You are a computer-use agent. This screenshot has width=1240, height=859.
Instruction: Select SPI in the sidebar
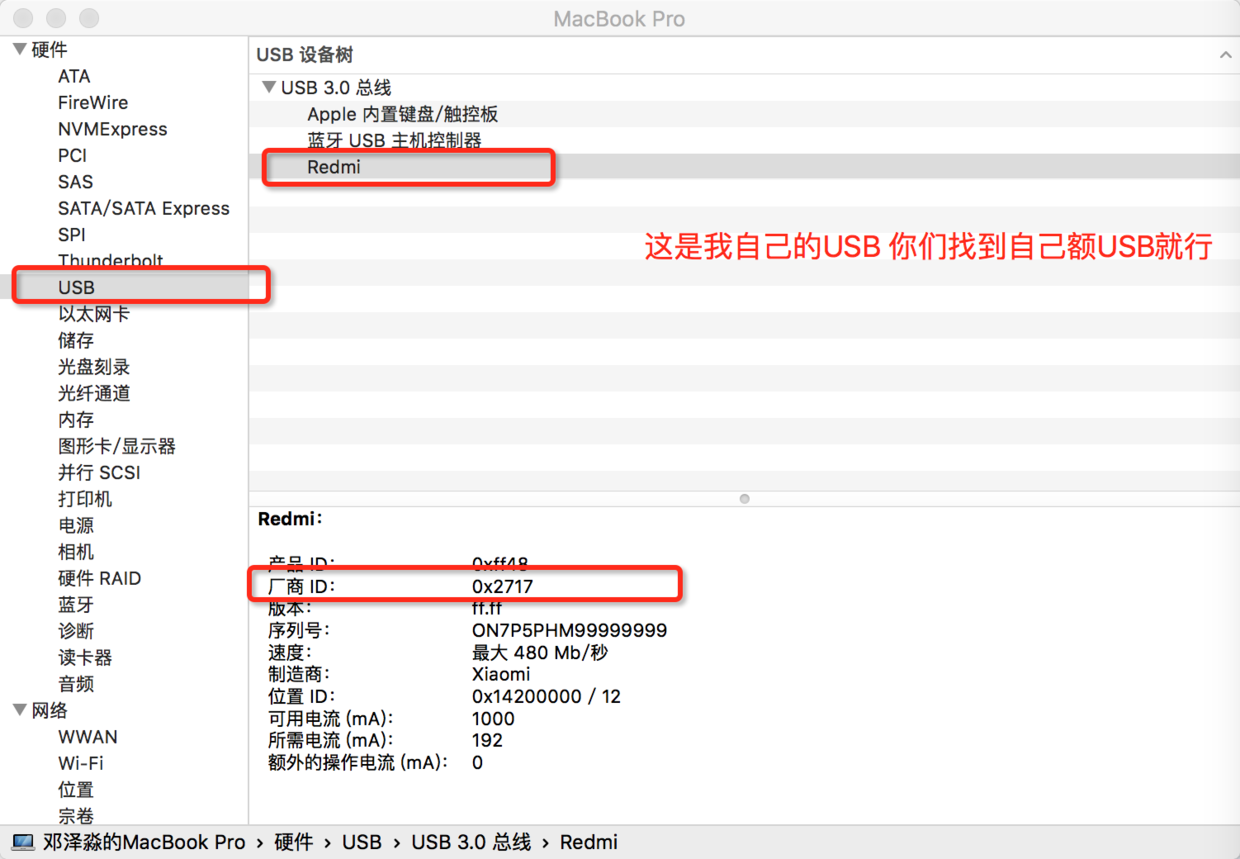72,235
